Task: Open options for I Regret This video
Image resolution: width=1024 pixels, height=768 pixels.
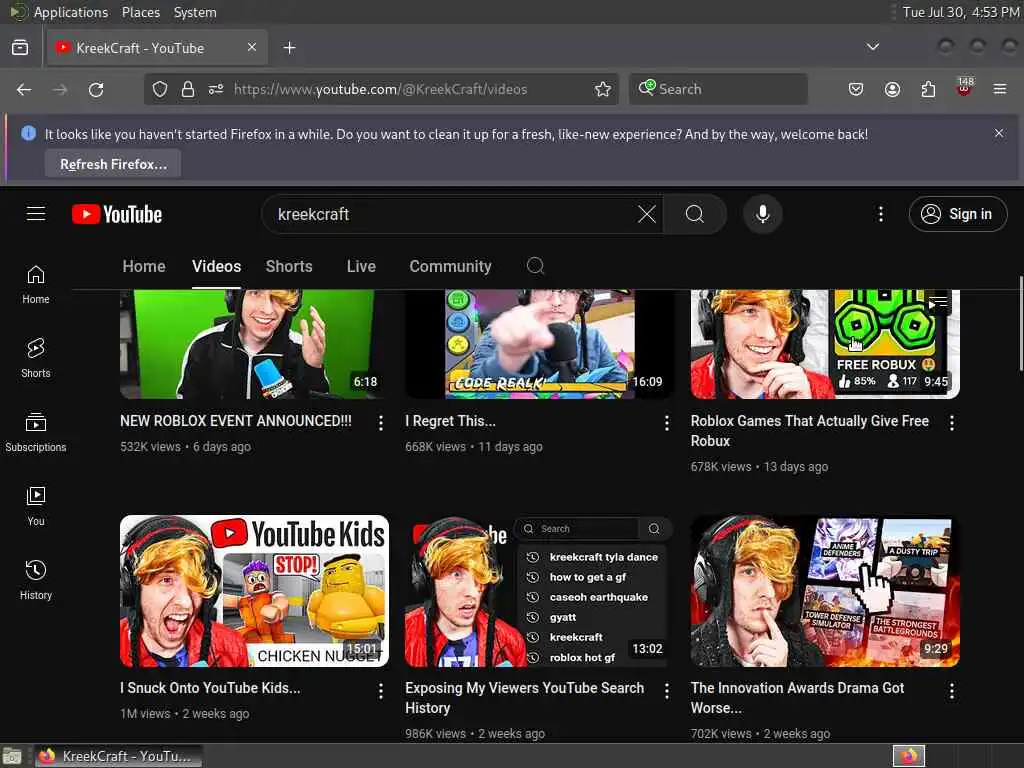Action: pos(666,423)
